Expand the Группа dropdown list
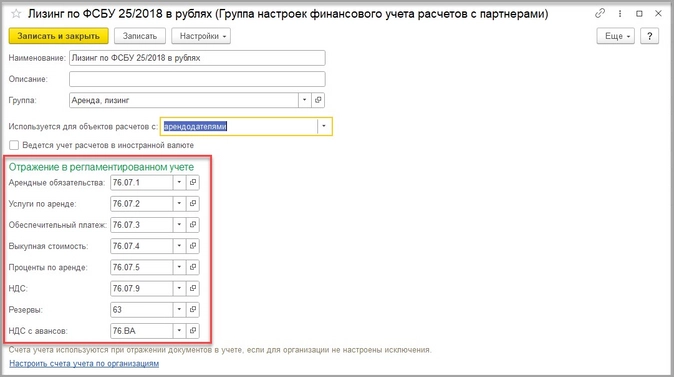The width and height of the screenshot is (674, 377). click(304, 100)
